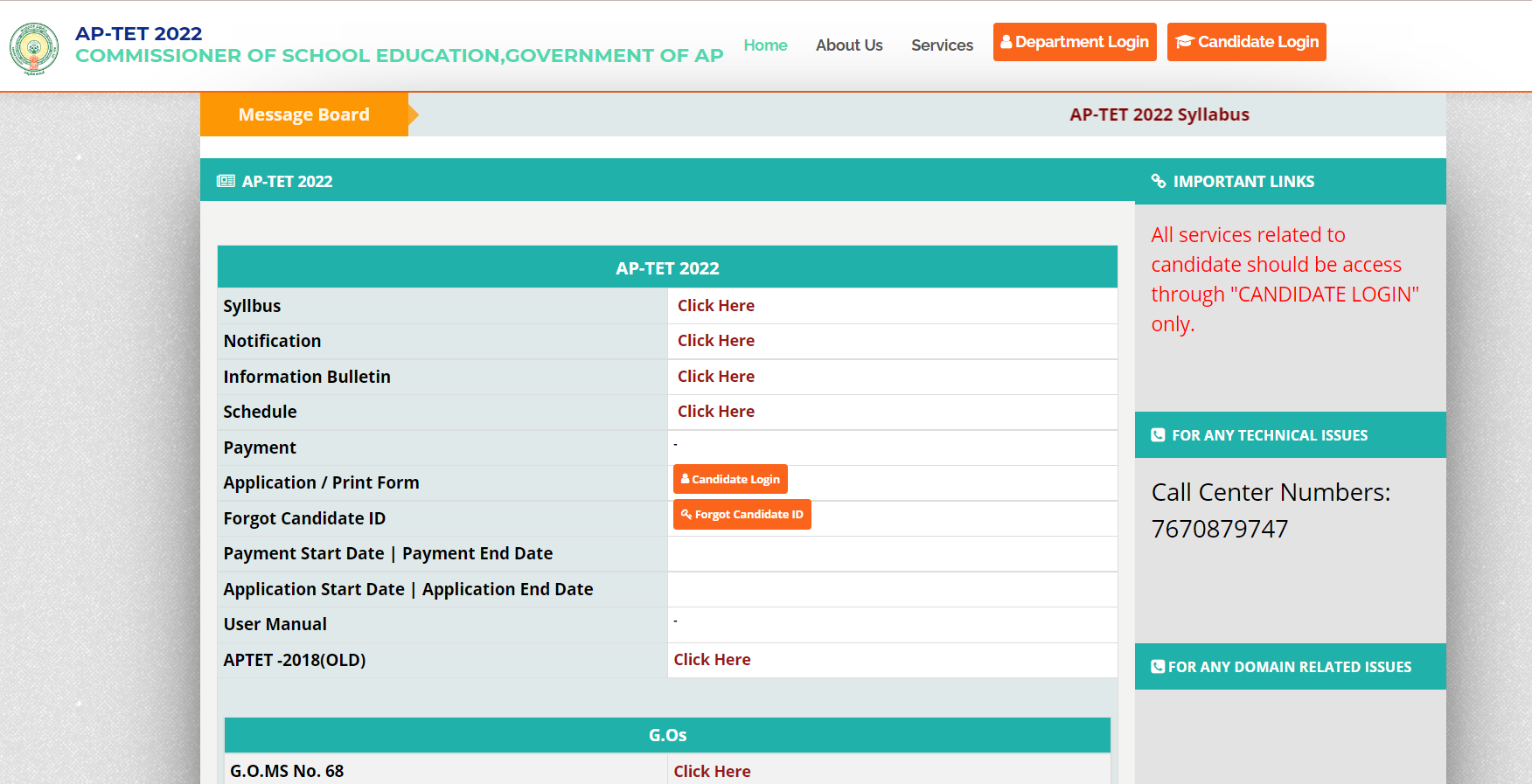Open the Syllbus Click Here link
The height and width of the screenshot is (784, 1532).
pos(715,306)
